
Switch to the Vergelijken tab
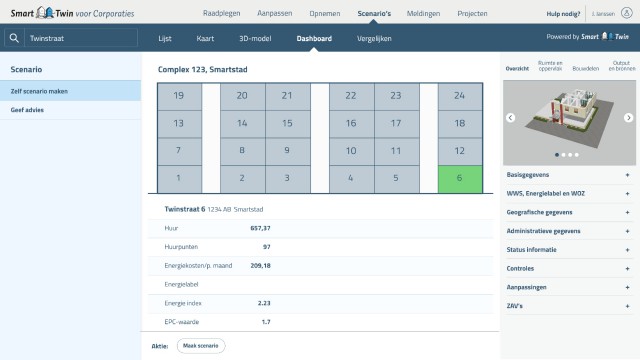pos(374,38)
